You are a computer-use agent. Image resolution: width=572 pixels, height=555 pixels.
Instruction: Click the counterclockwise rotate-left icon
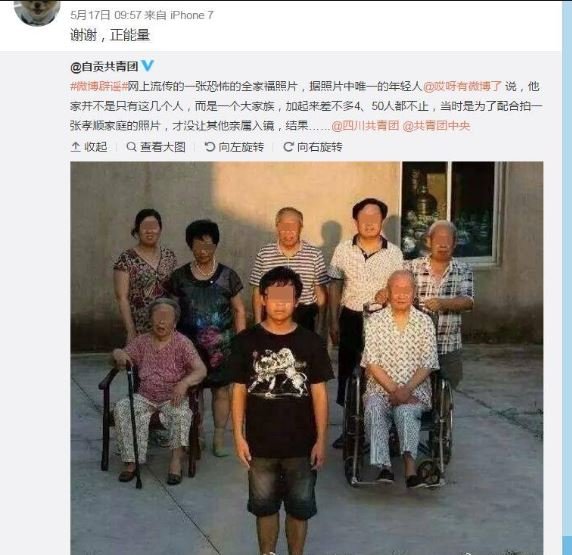(x=209, y=147)
